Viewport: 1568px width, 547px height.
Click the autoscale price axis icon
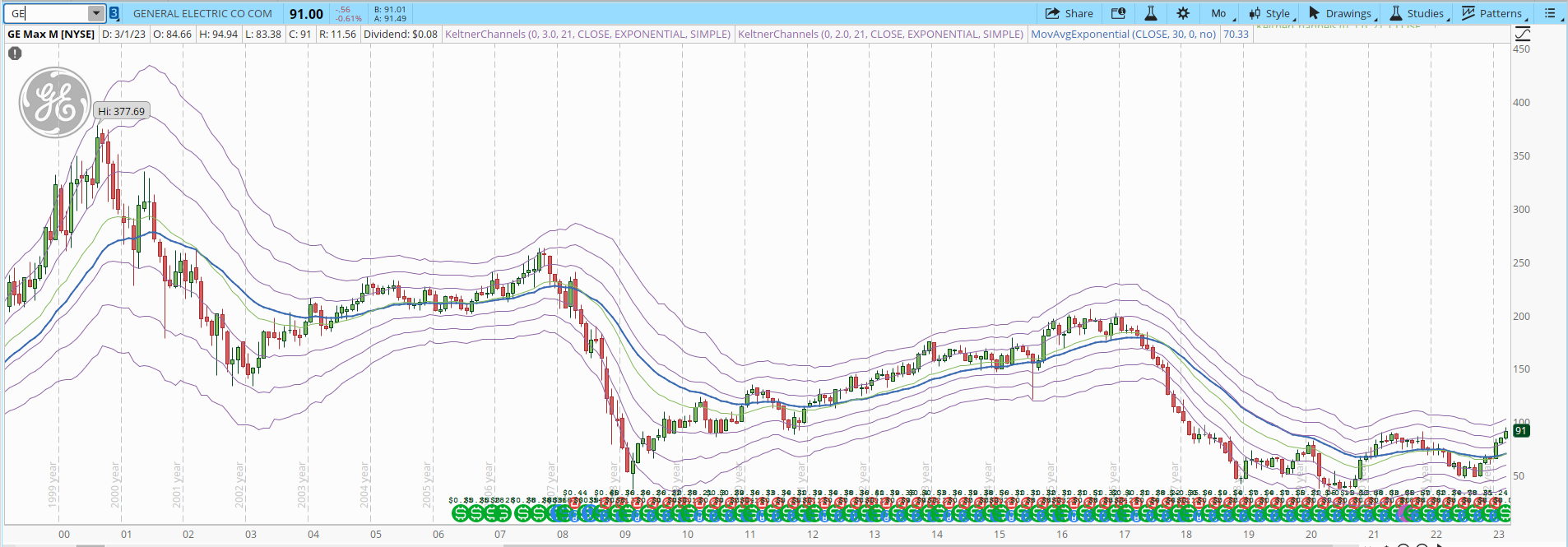pyautogui.click(x=1523, y=34)
